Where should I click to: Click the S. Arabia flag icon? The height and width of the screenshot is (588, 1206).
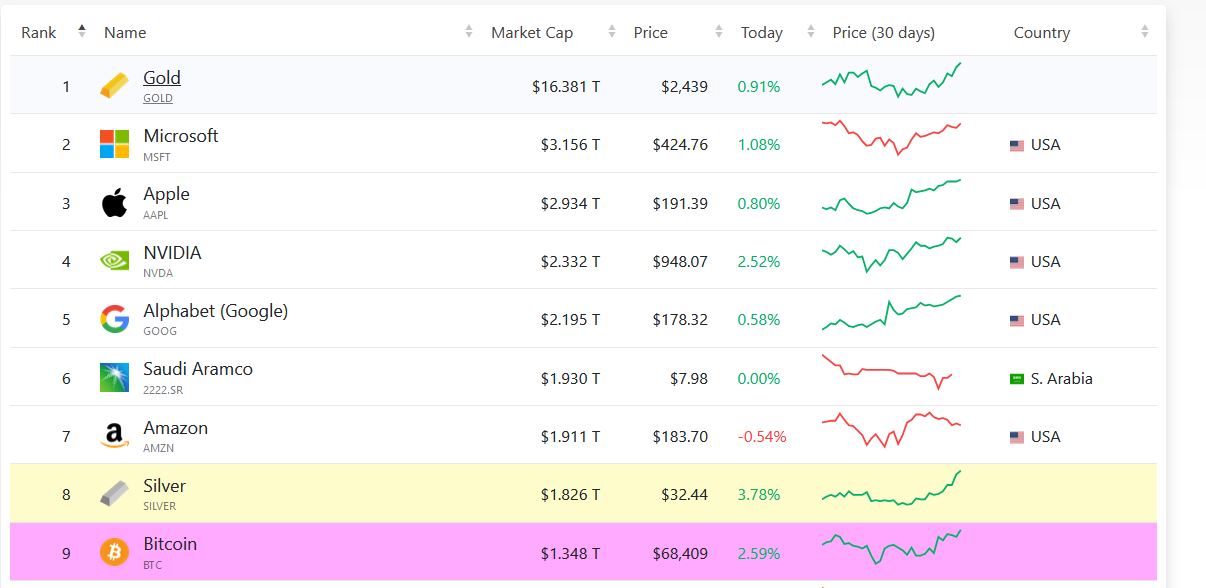pyautogui.click(x=1017, y=379)
